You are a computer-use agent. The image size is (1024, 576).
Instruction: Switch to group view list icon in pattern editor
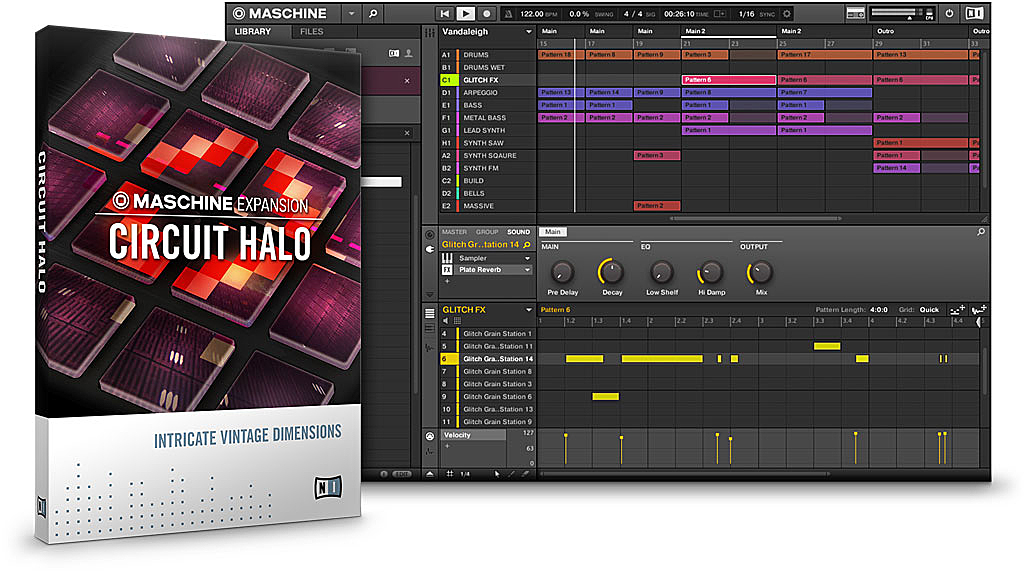430,313
